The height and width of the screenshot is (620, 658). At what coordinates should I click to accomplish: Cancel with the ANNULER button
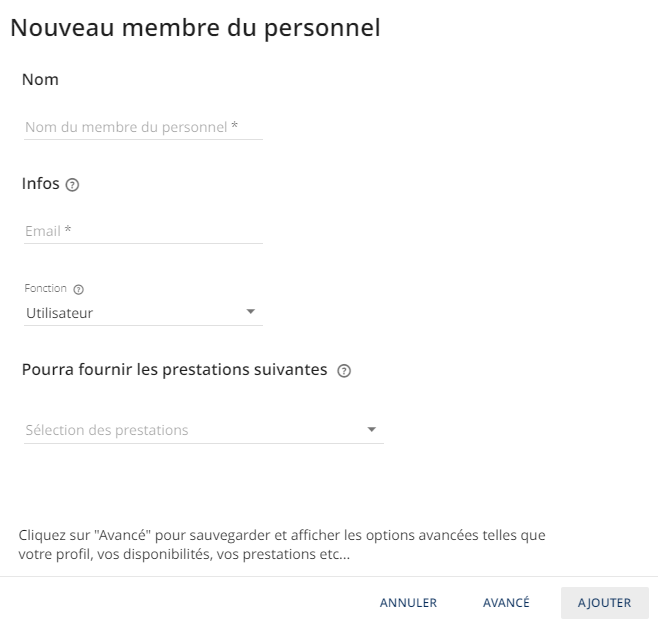408,603
